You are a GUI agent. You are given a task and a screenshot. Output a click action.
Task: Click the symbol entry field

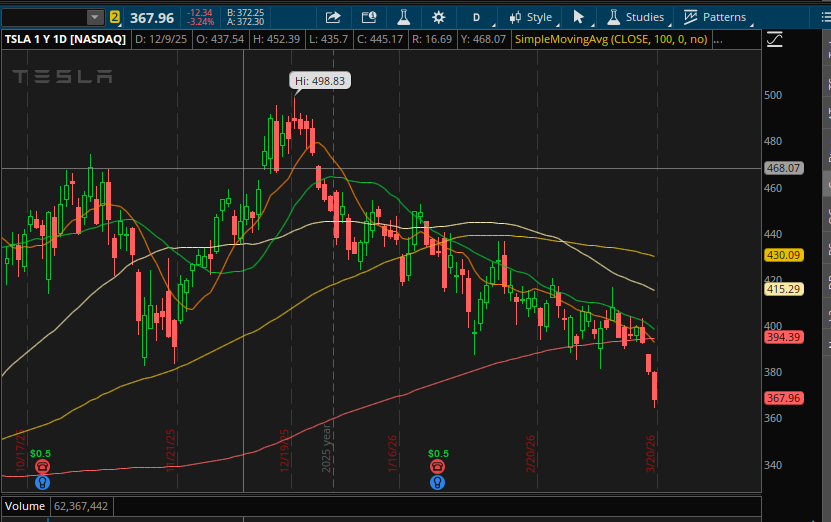(x=44, y=17)
